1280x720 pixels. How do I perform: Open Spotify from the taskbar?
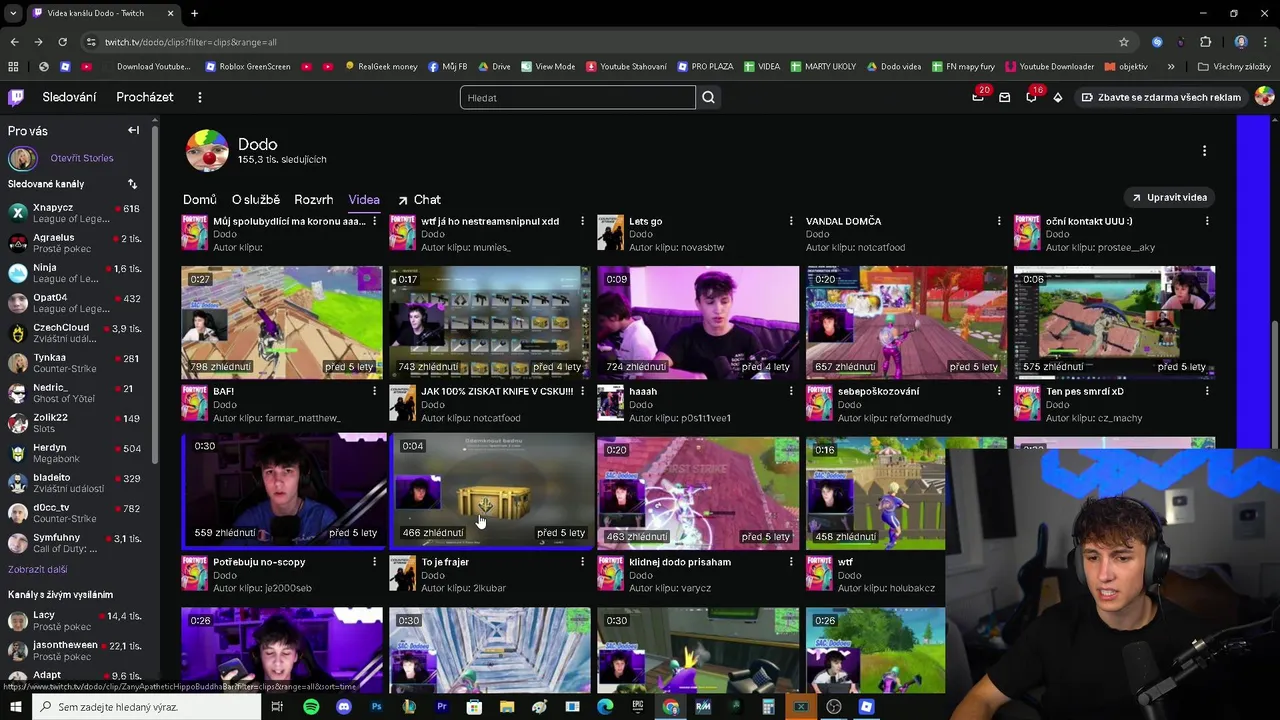[x=311, y=707]
